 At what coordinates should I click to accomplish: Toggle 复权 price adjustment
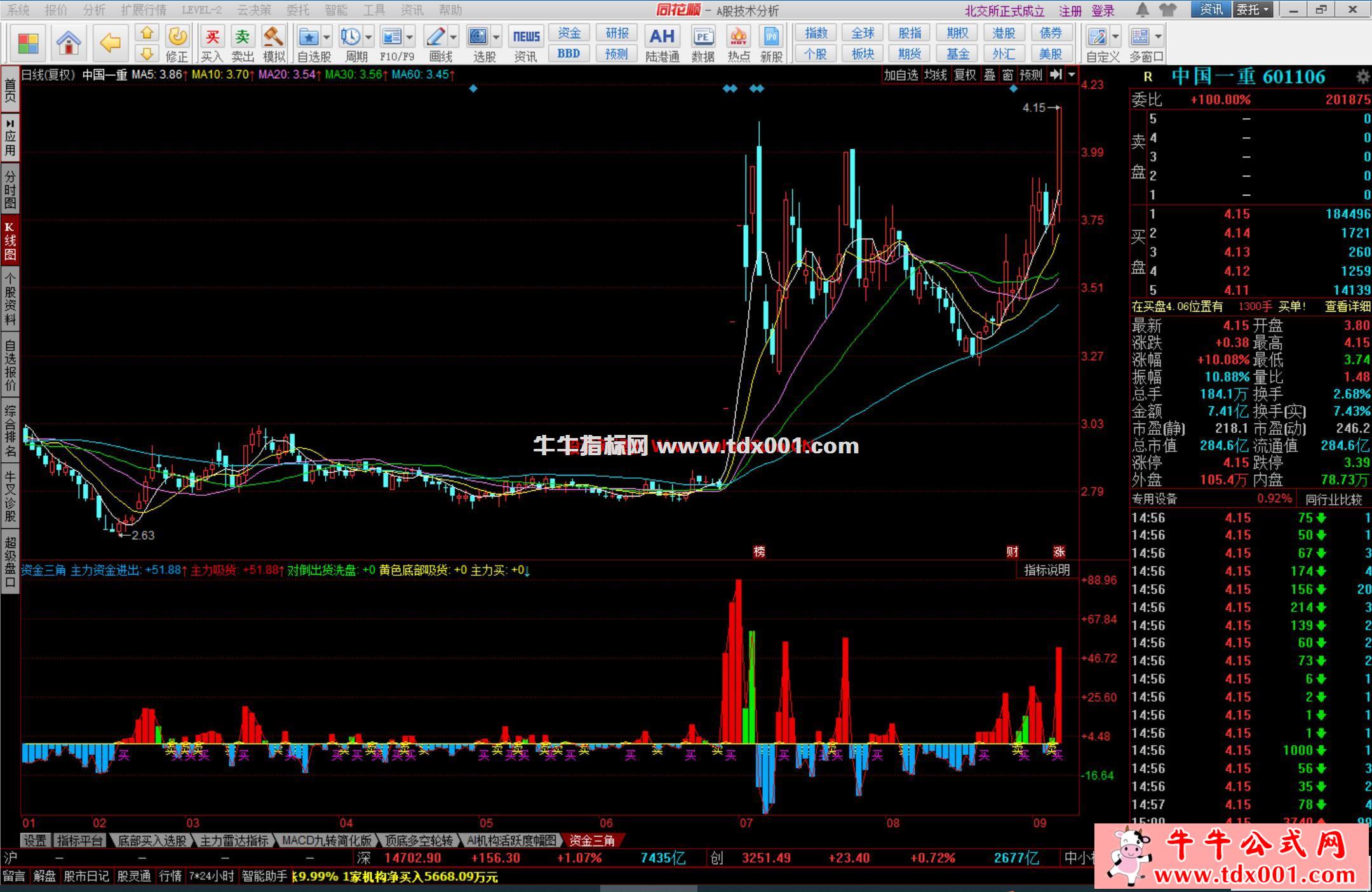(965, 75)
